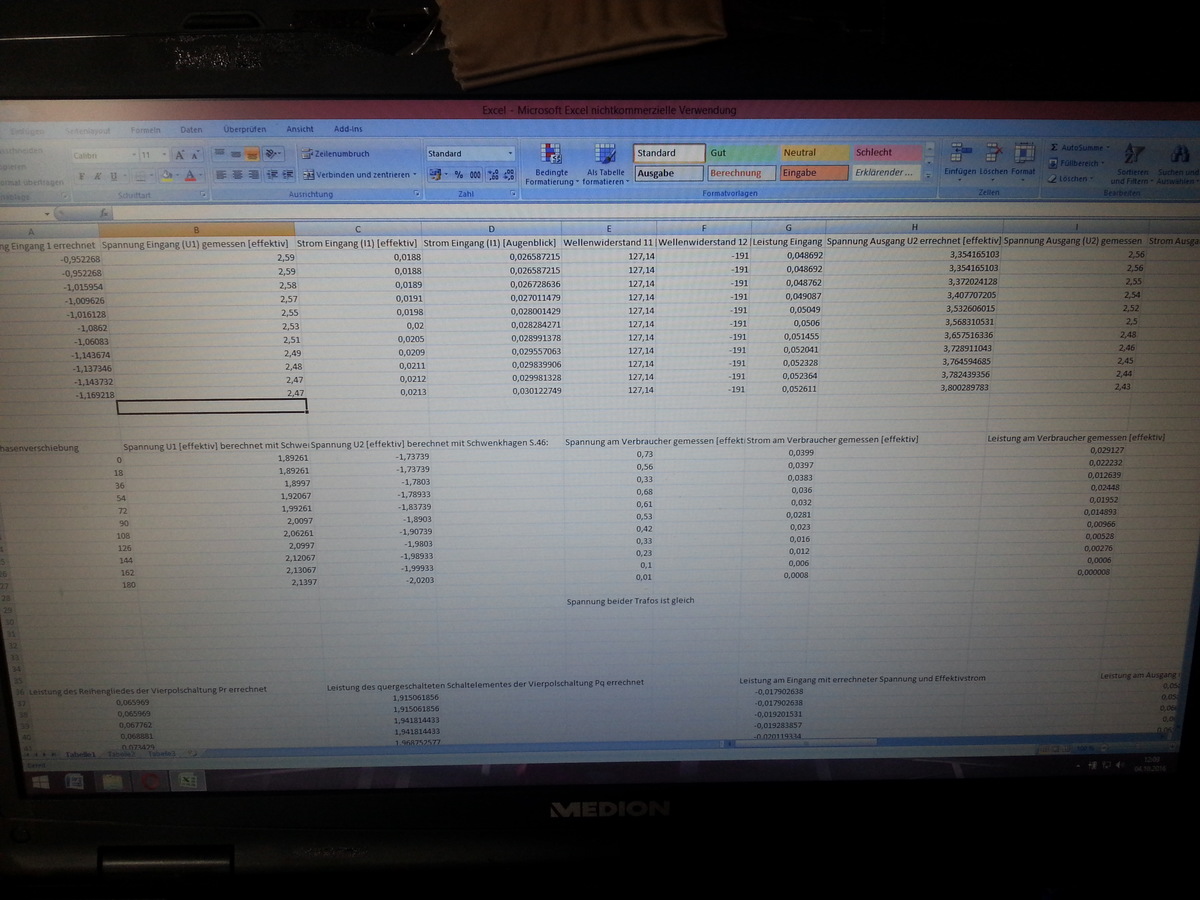Open Sortieren und Filtern menu
1200x900 pixels.
click(x=1132, y=165)
